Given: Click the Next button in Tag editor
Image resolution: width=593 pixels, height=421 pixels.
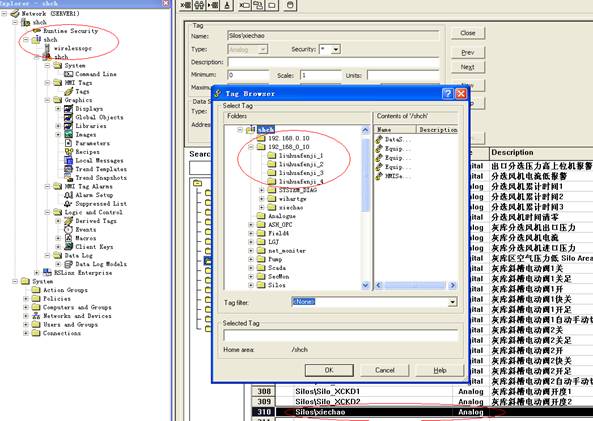Looking at the screenshot, I should pos(467,67).
